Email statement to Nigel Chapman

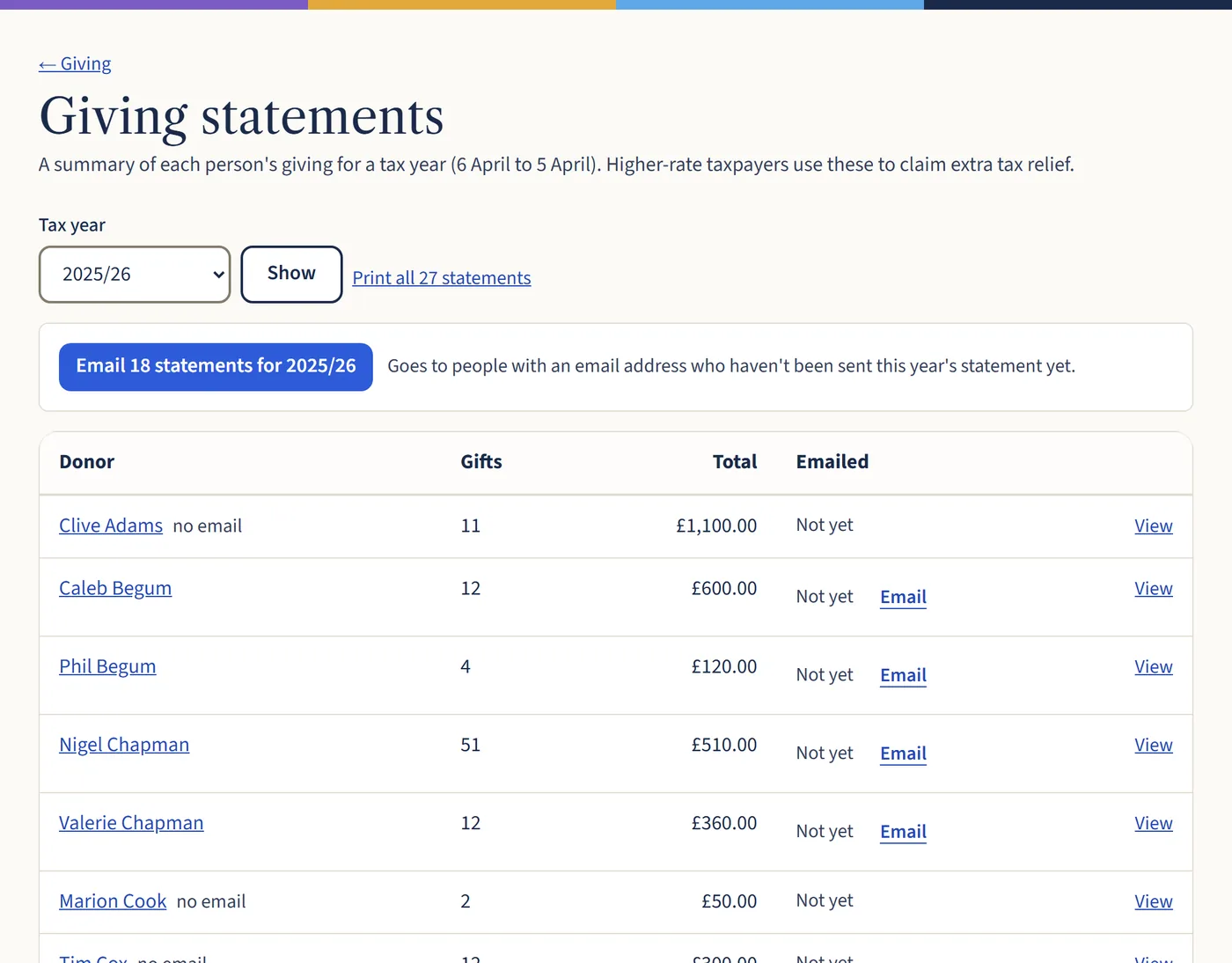pos(903,753)
